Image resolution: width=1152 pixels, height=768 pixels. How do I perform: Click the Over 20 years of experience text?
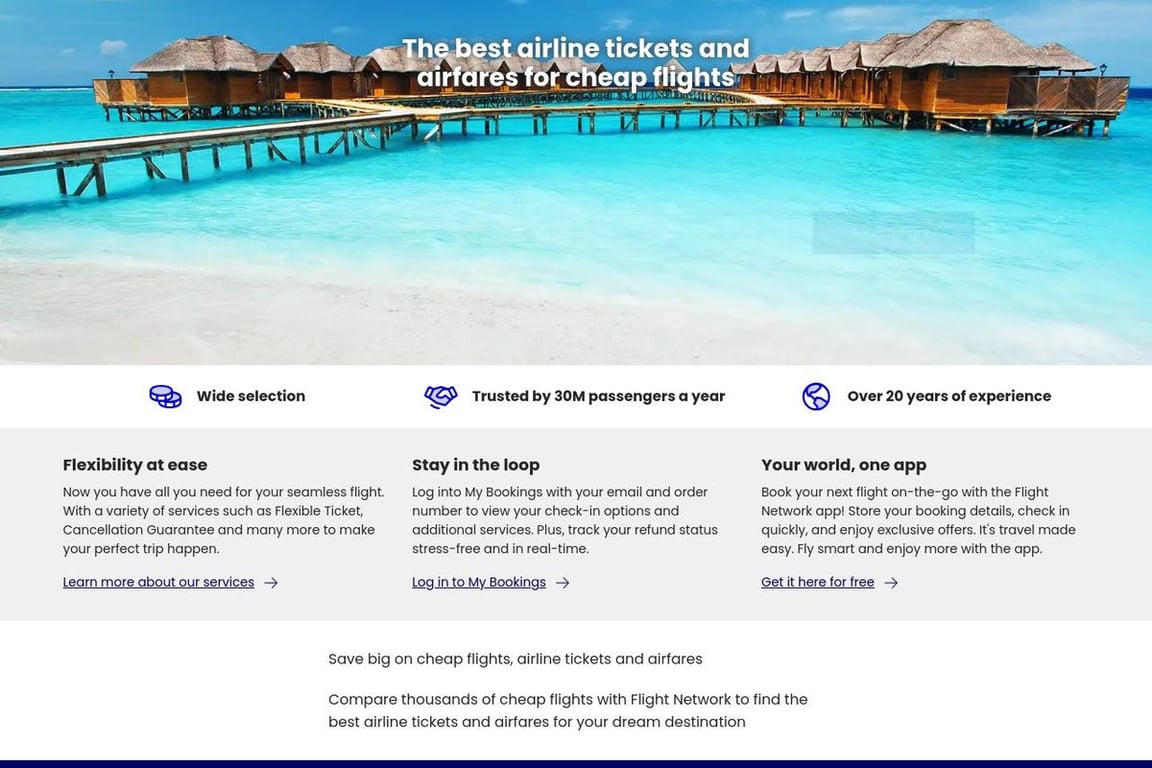(x=947, y=396)
